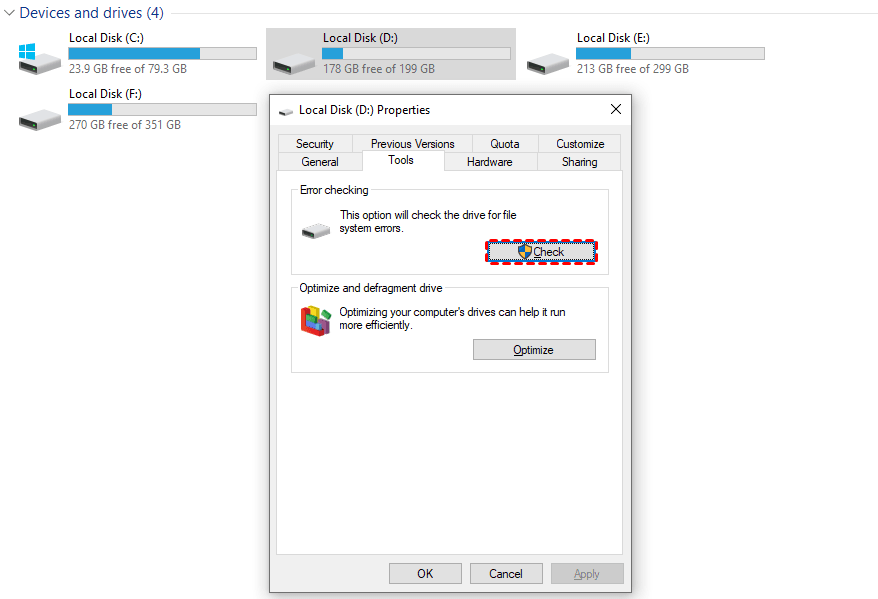Image resolution: width=878 pixels, height=599 pixels.
Task: Click the Optimize button
Action: [x=534, y=350]
